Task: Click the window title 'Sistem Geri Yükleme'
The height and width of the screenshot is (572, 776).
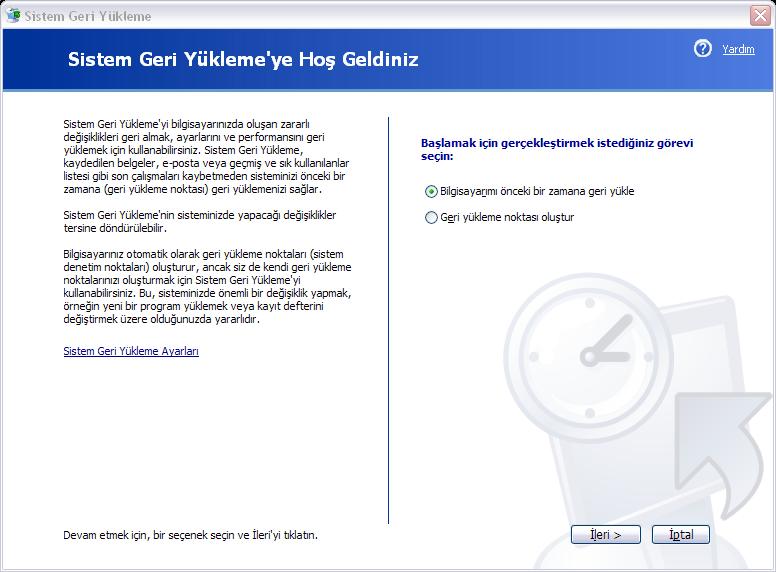Action: tap(88, 16)
